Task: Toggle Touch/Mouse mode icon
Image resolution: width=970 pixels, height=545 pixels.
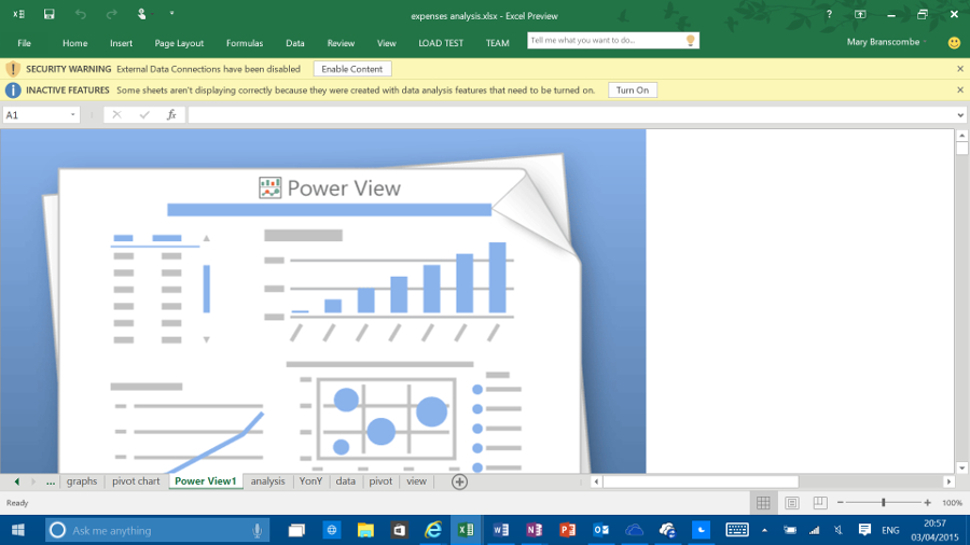Action: point(142,14)
